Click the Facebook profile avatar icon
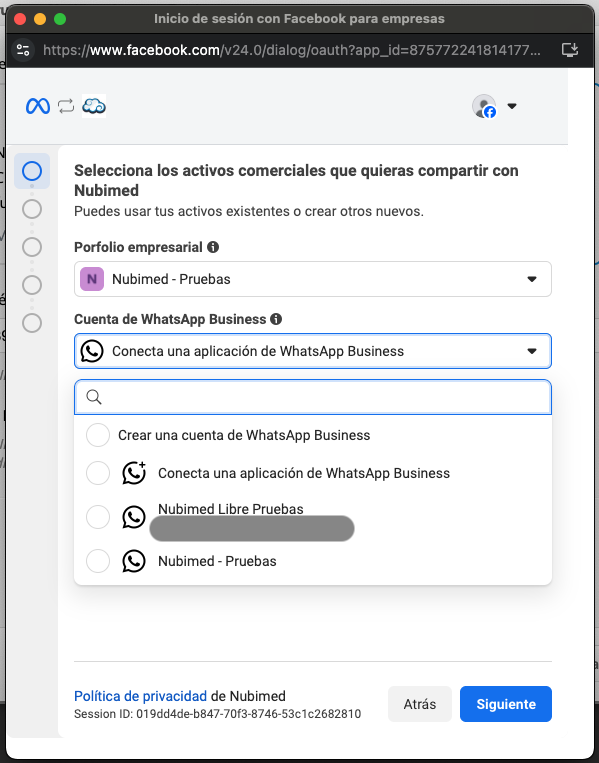Image resolution: width=599 pixels, height=763 pixels. pyautogui.click(x=484, y=106)
